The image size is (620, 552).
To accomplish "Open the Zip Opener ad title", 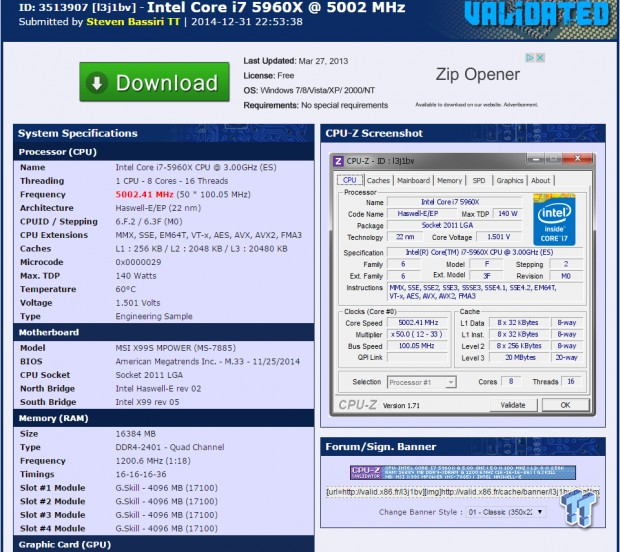I will click(x=477, y=74).
